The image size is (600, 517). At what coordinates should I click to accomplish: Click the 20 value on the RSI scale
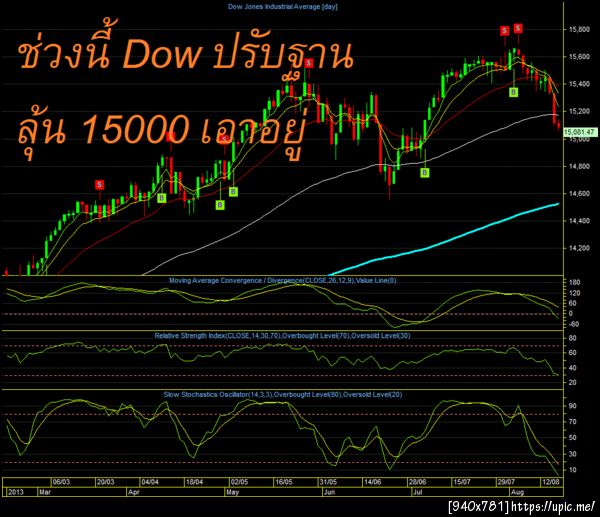572,382
